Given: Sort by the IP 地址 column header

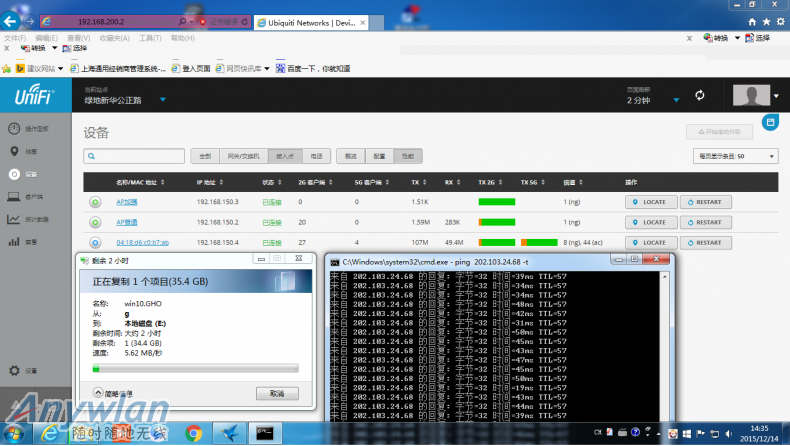Looking at the screenshot, I should point(210,182).
